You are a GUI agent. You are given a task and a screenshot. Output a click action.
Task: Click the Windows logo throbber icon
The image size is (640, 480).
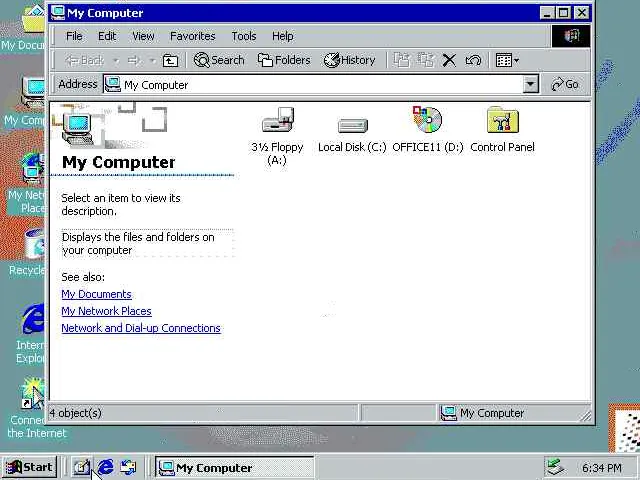coord(570,36)
